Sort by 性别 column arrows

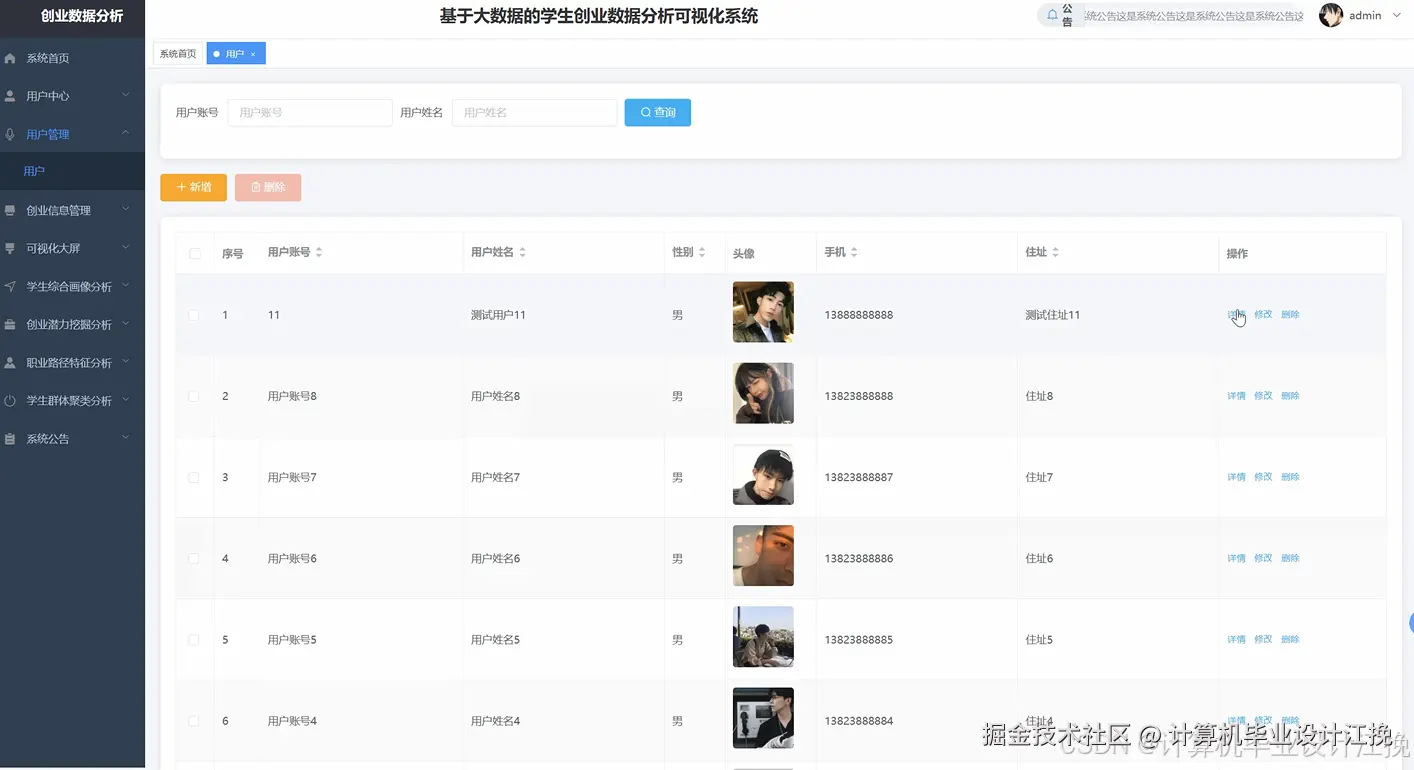click(702, 253)
